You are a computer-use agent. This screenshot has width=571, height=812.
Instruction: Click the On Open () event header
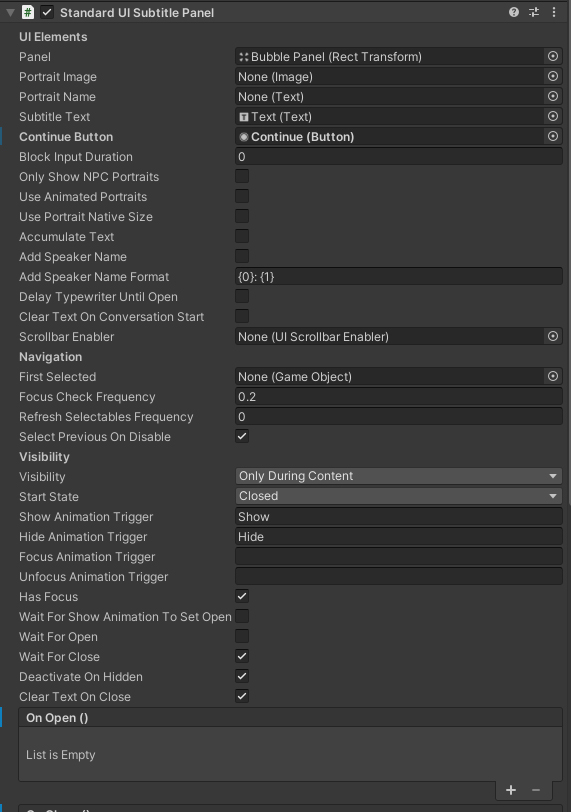[290, 718]
